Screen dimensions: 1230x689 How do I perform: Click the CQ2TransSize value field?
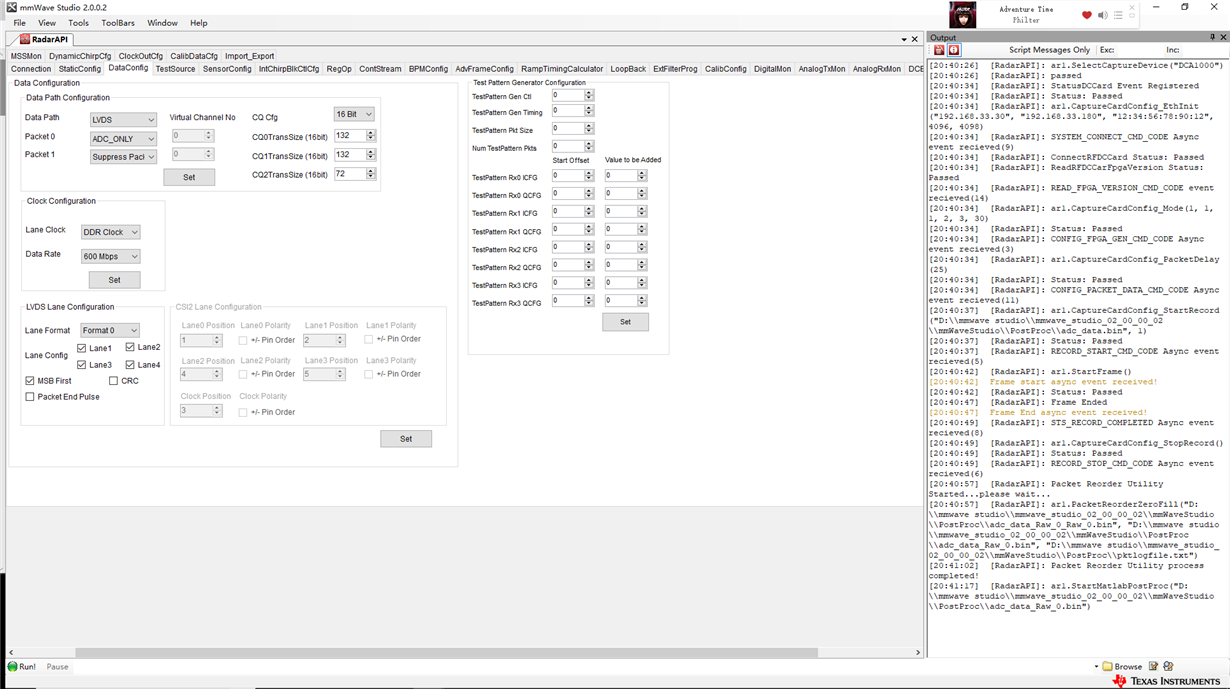tap(350, 174)
